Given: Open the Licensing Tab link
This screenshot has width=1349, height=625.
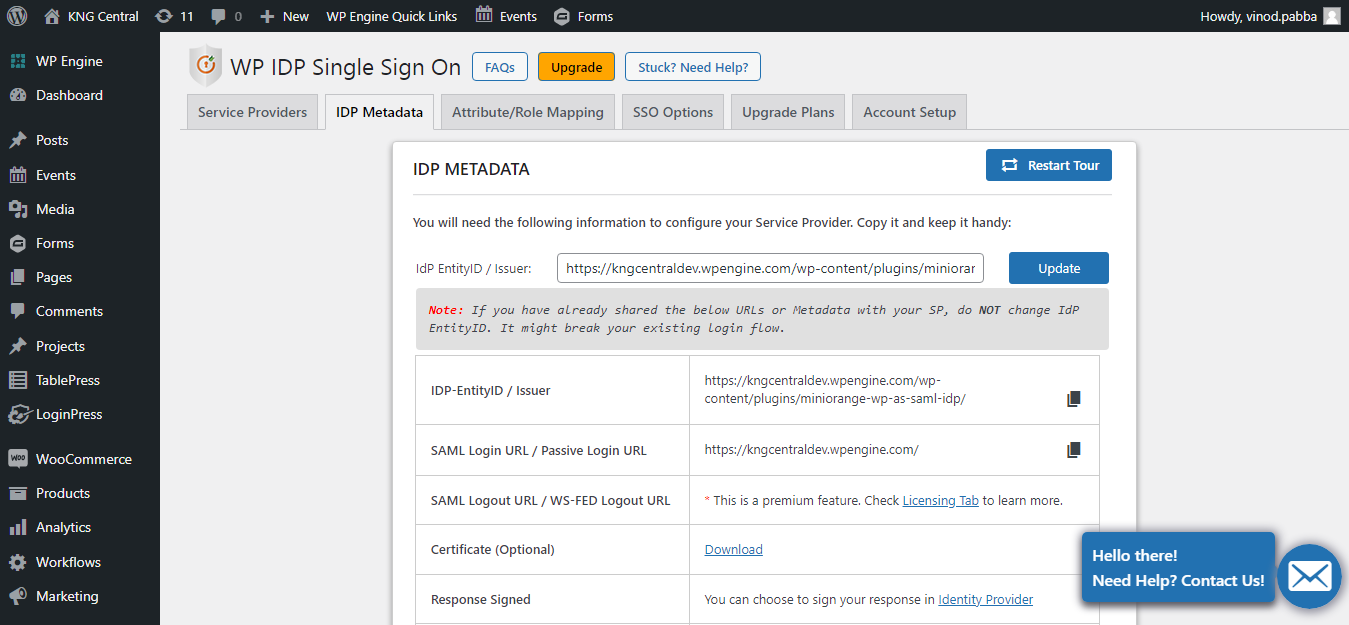Looking at the screenshot, I should click(941, 500).
